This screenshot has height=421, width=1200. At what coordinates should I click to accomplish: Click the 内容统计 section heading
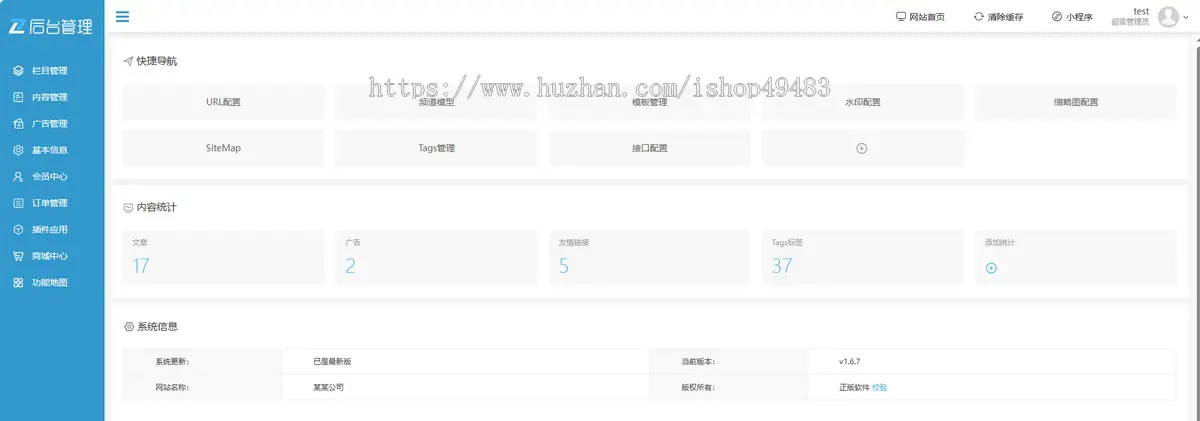pos(157,207)
